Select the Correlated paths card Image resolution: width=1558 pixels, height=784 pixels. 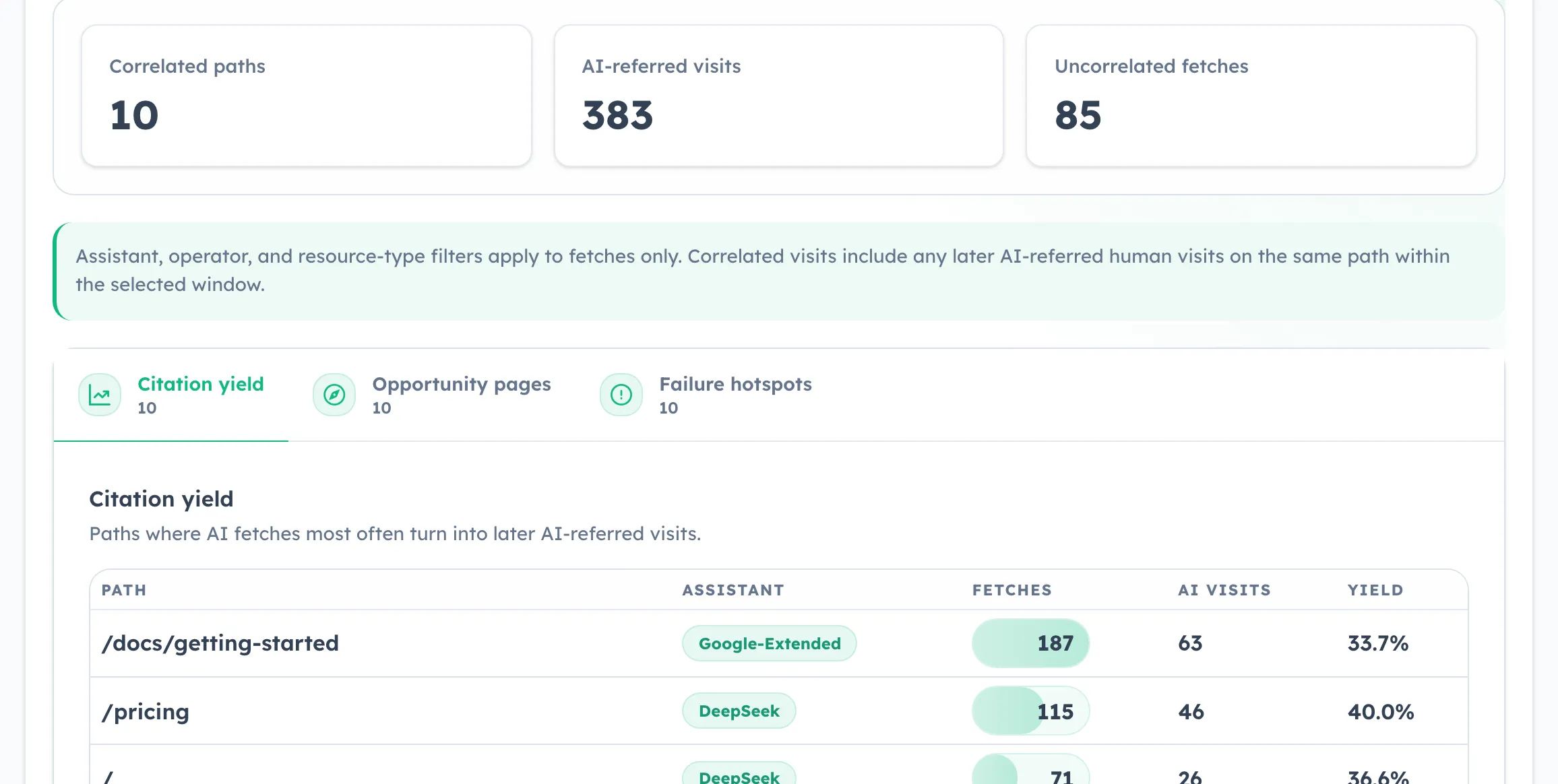point(307,96)
